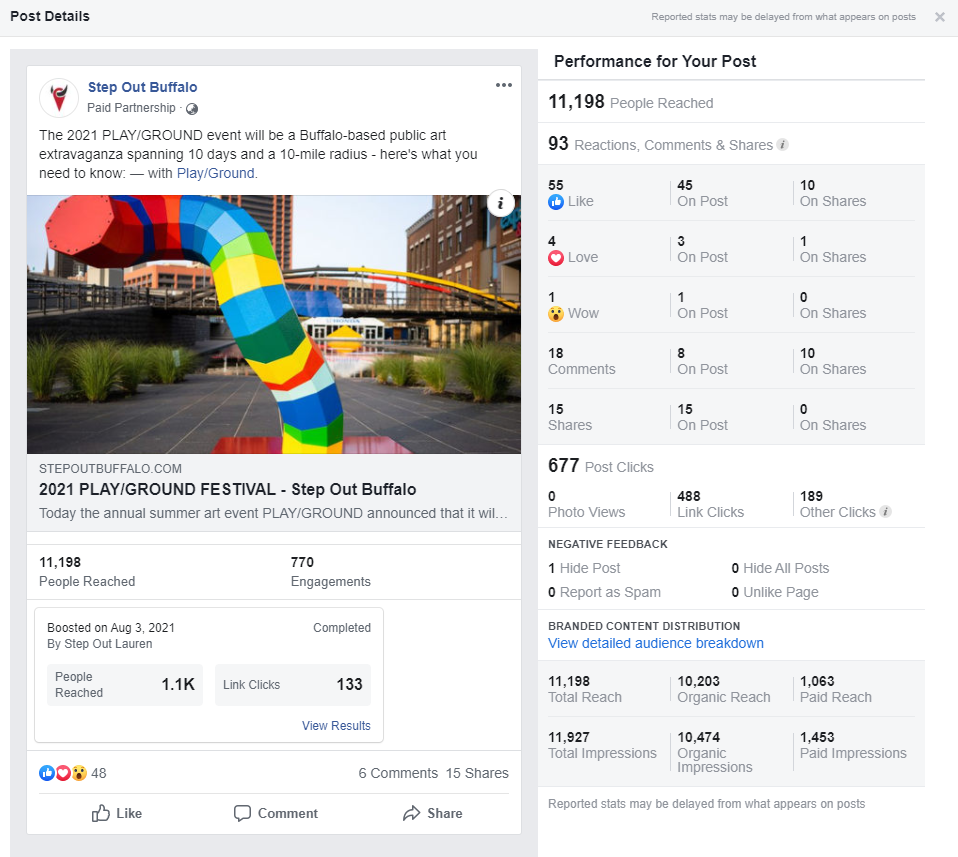Click the NEGATIVE FEEDBACK section heading
Image resolution: width=958 pixels, height=857 pixels.
point(607,544)
